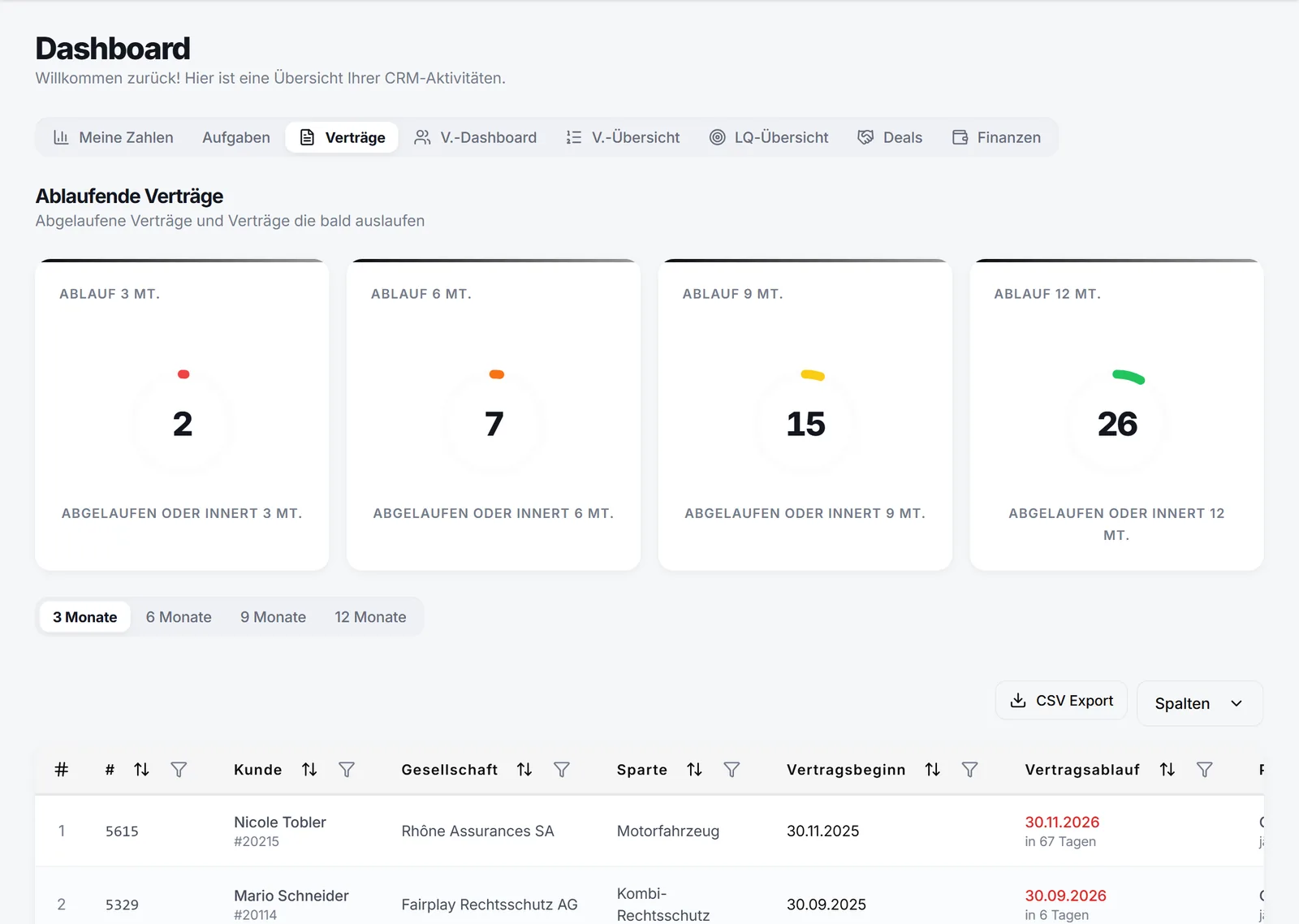Click Rhône Assurances SA cell
The width and height of the screenshot is (1299, 924).
click(477, 831)
